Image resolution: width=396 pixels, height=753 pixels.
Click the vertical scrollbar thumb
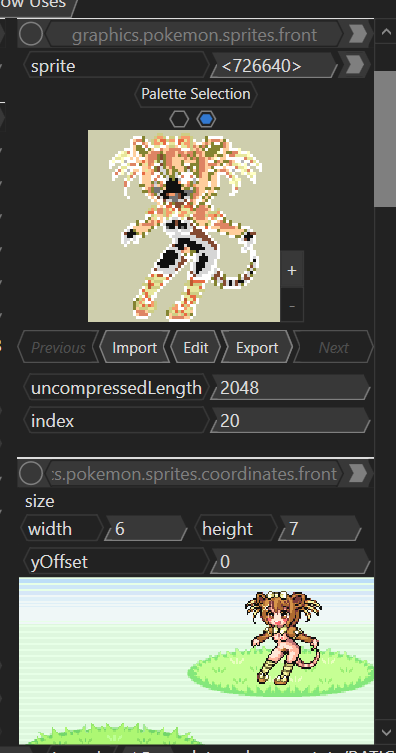pyautogui.click(x=385, y=139)
